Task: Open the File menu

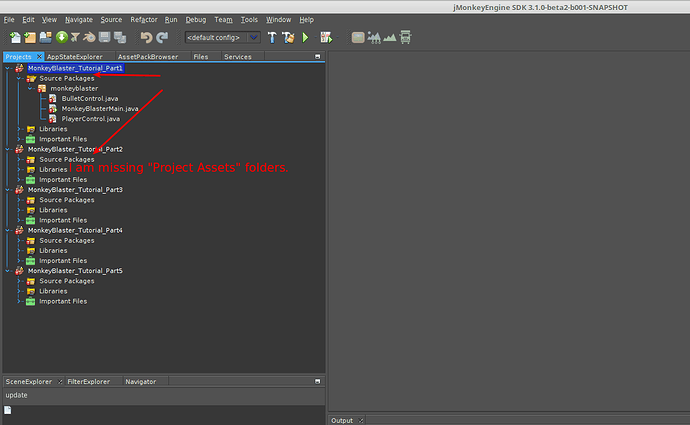Action: pos(9,20)
